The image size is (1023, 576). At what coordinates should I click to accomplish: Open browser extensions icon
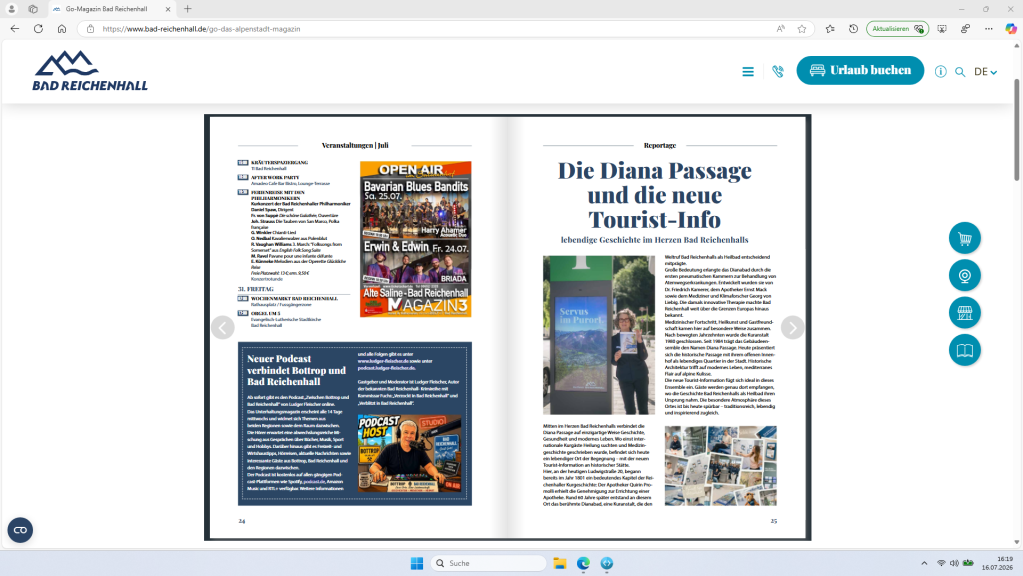click(x=966, y=29)
